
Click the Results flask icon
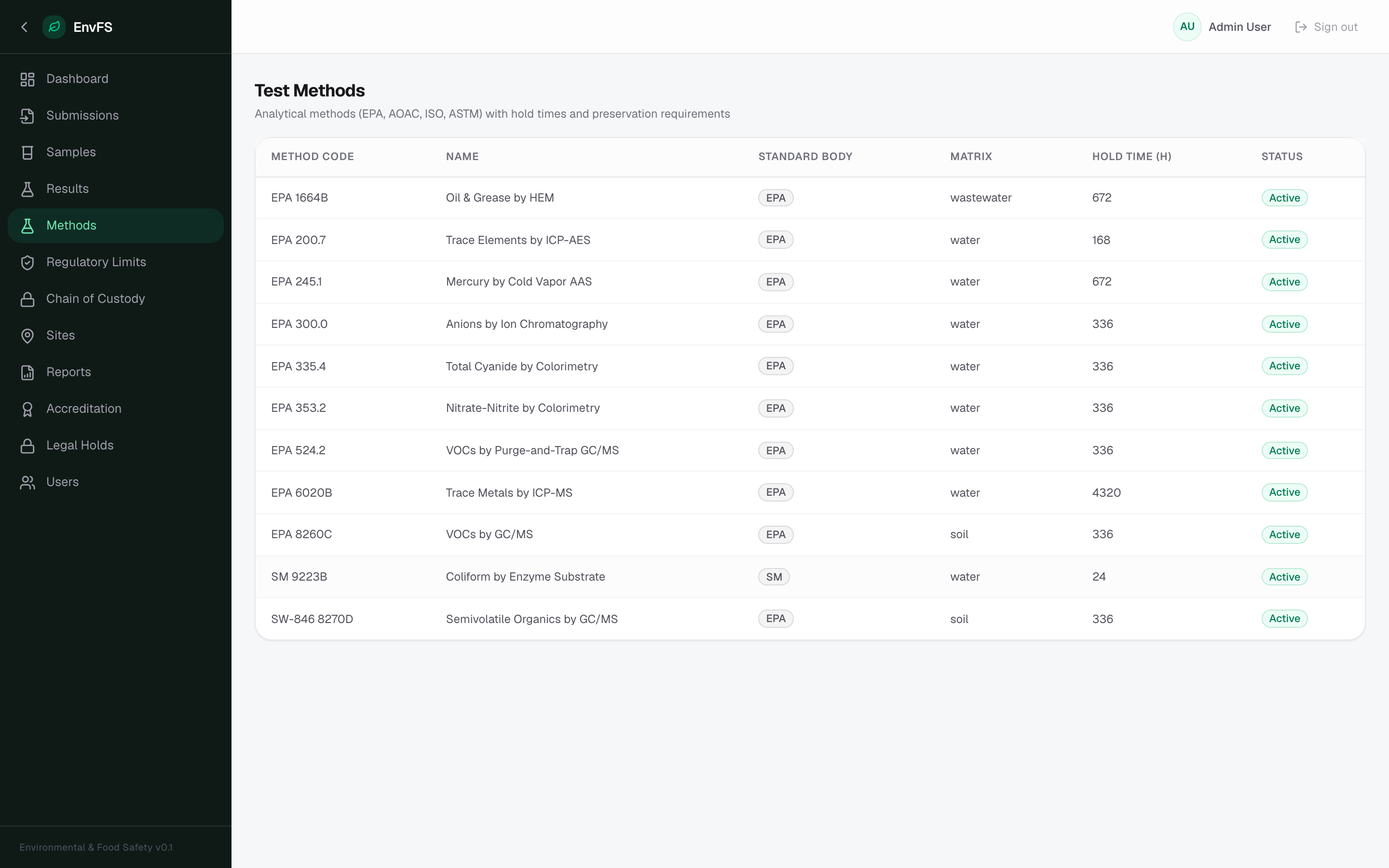click(x=27, y=190)
